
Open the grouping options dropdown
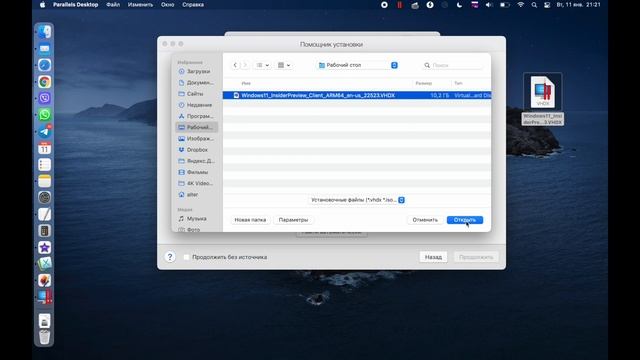pyautogui.click(x=284, y=65)
